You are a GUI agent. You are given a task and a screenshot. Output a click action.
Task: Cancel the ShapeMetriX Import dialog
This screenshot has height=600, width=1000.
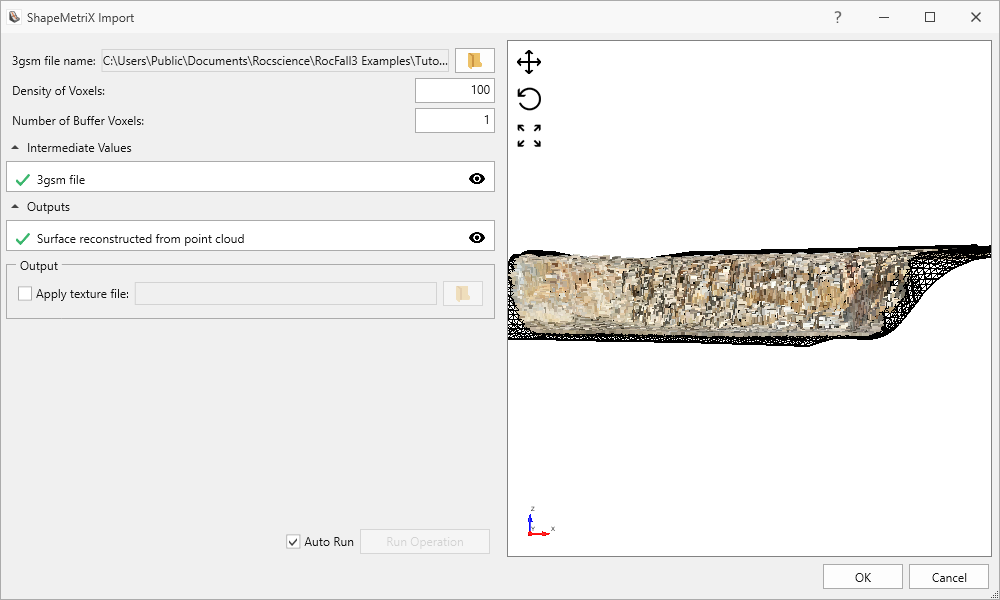(948, 577)
